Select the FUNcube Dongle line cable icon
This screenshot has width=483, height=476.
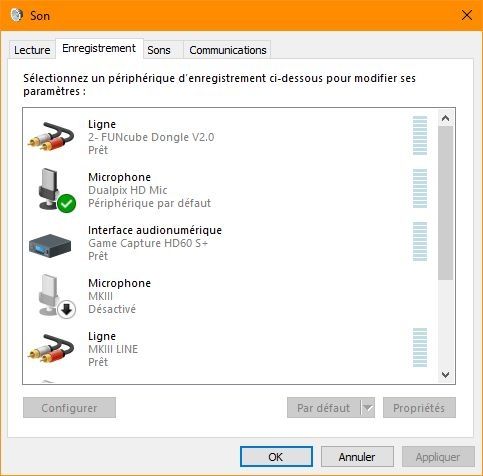(51, 137)
